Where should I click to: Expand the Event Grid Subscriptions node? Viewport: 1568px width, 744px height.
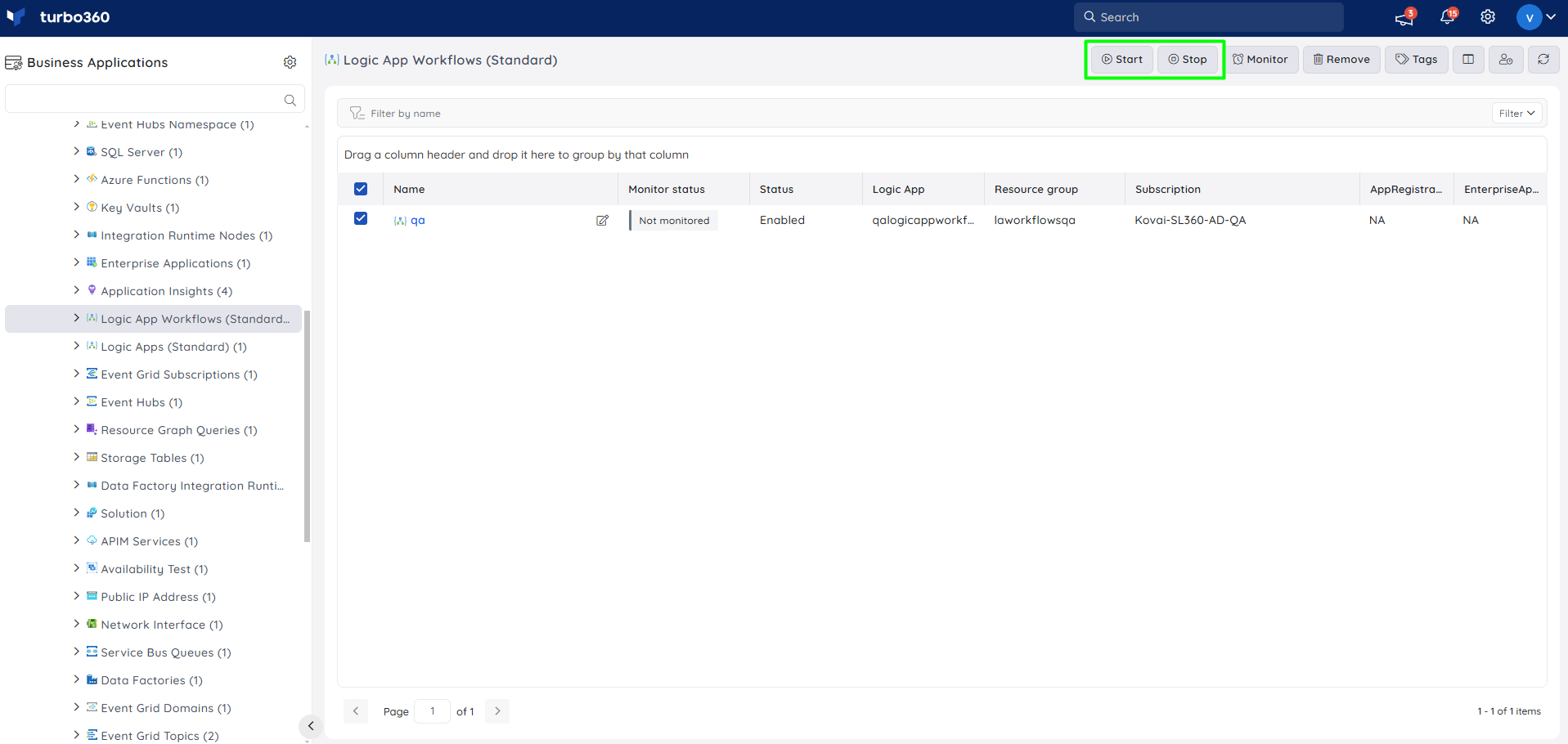[76, 374]
